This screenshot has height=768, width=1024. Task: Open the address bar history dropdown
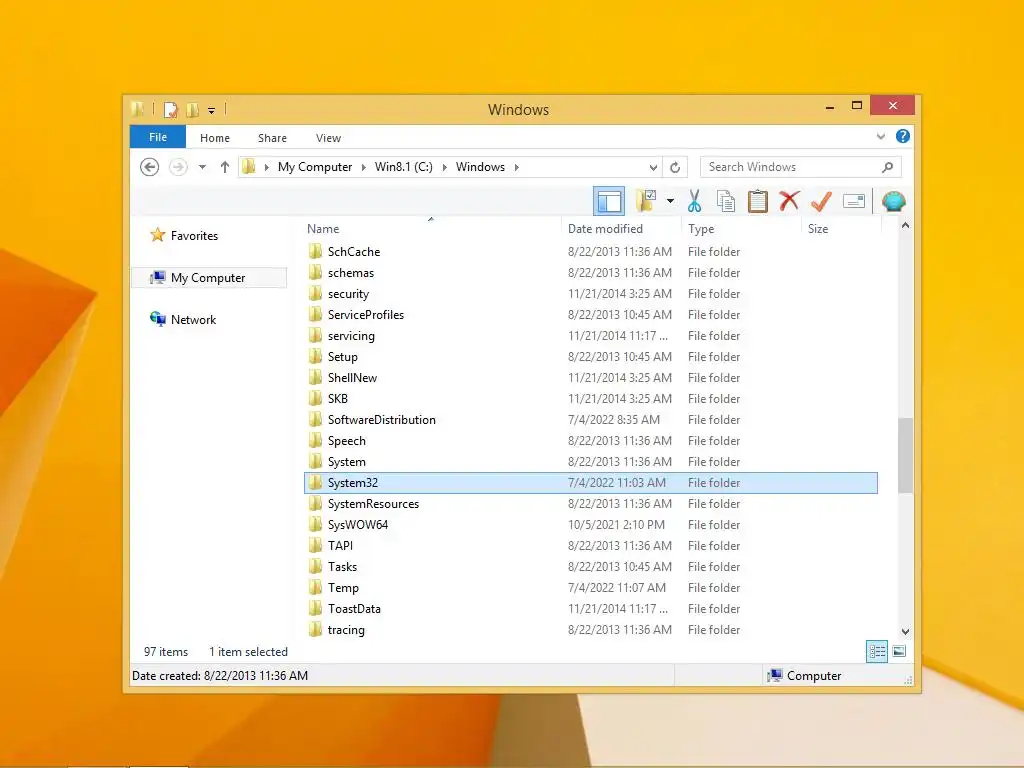(652, 167)
